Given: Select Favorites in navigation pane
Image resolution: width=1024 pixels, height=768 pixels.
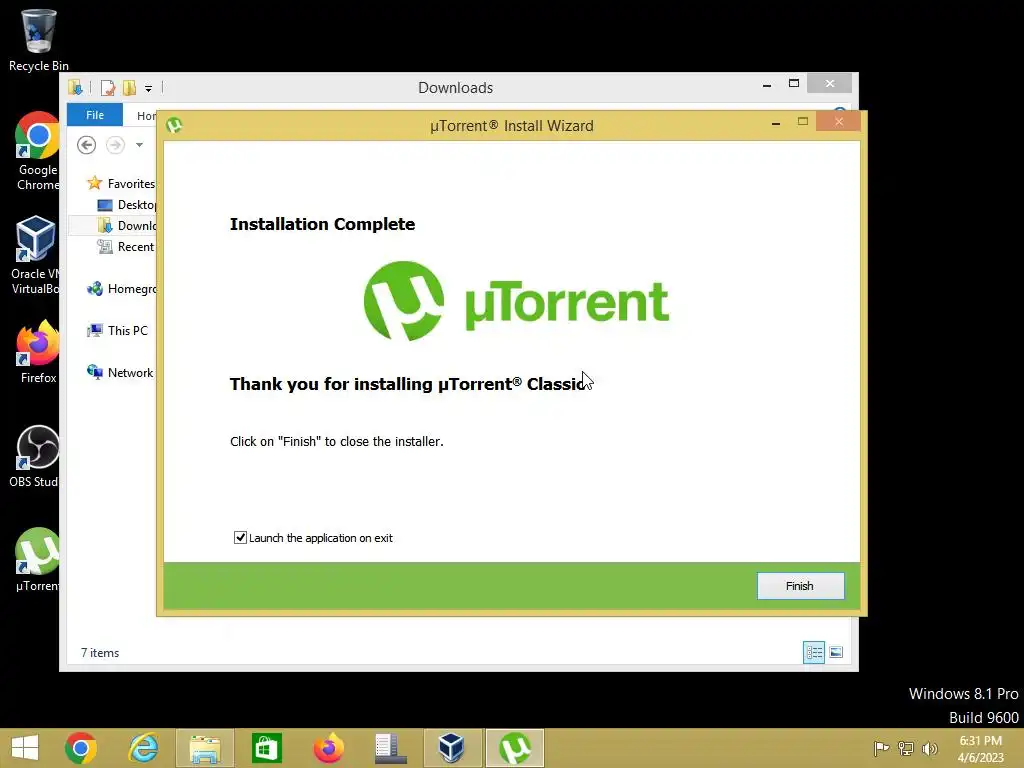Looking at the screenshot, I should (121, 184).
